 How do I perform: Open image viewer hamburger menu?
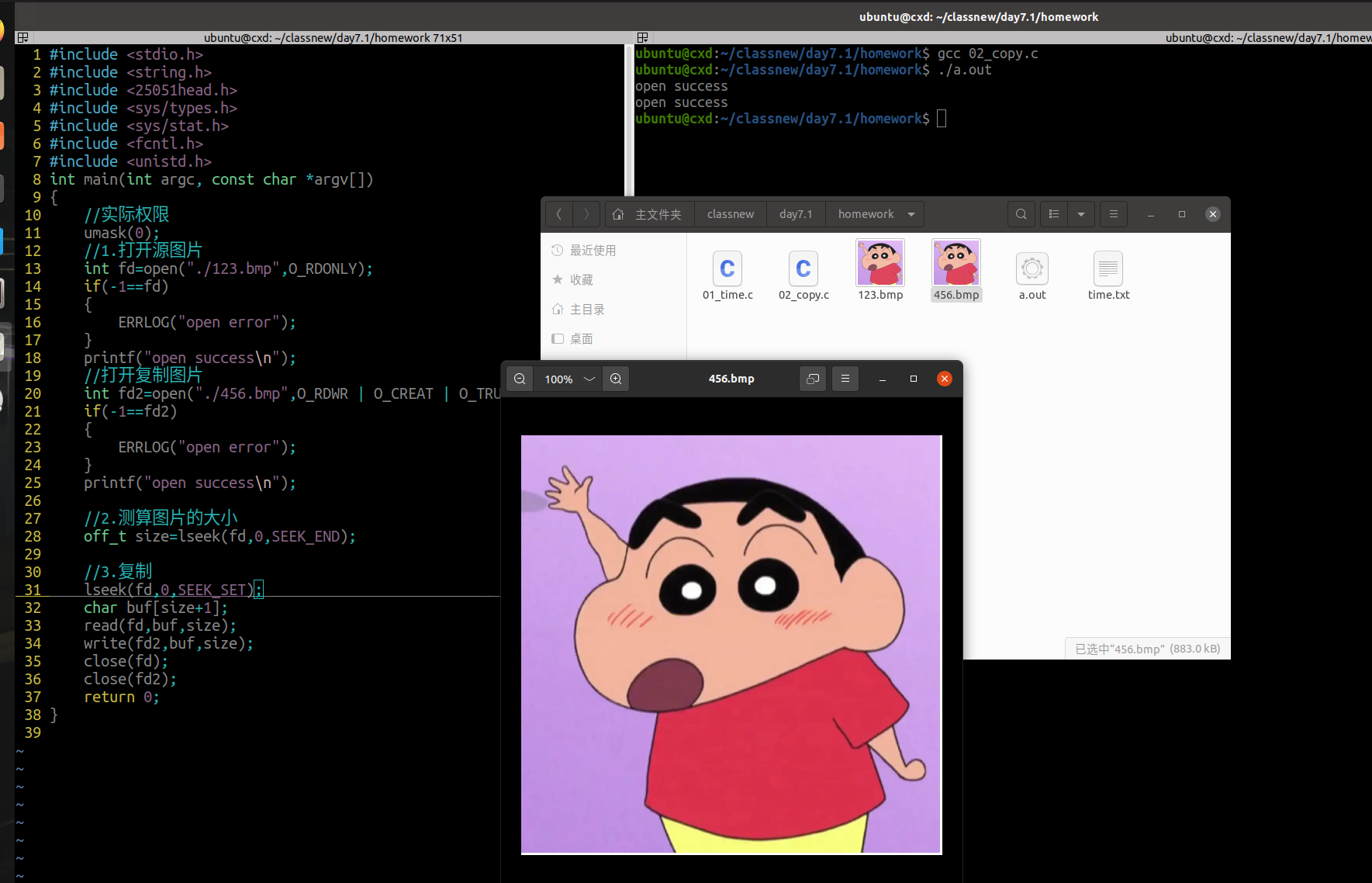845,379
